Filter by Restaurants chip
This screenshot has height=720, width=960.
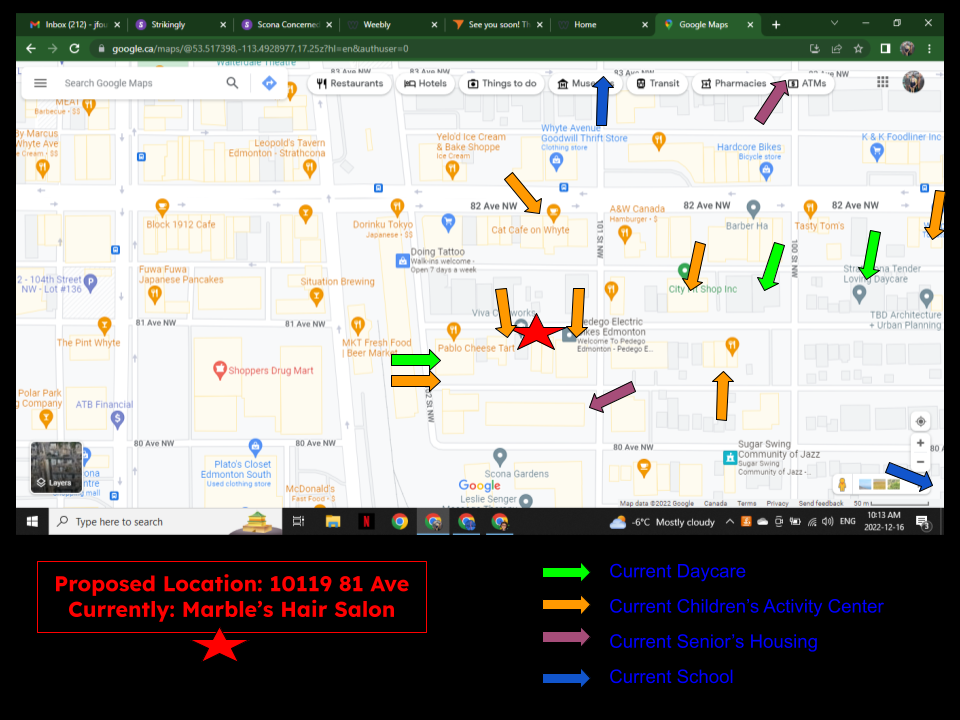click(350, 83)
